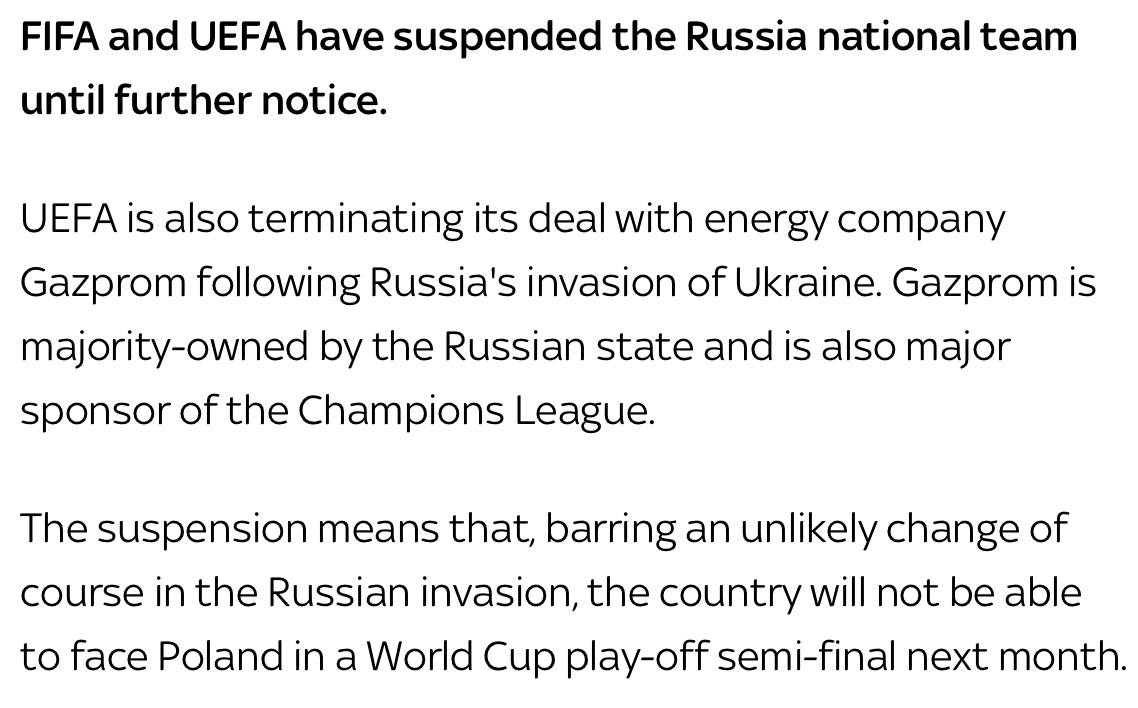Click the word "Ukraine"
Viewport: 1138px width, 708px height.
[x=808, y=282]
